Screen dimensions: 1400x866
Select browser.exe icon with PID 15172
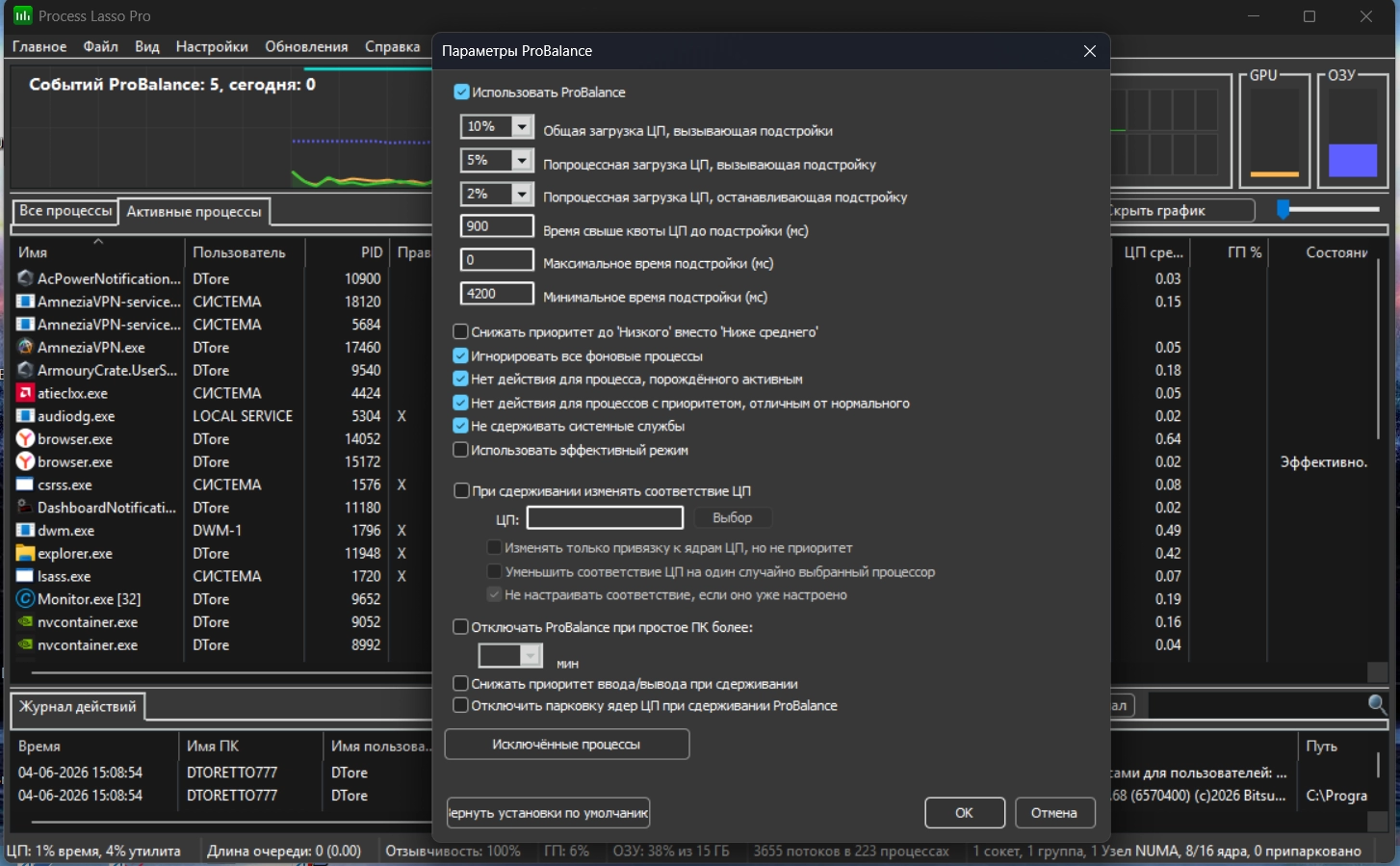(26, 461)
